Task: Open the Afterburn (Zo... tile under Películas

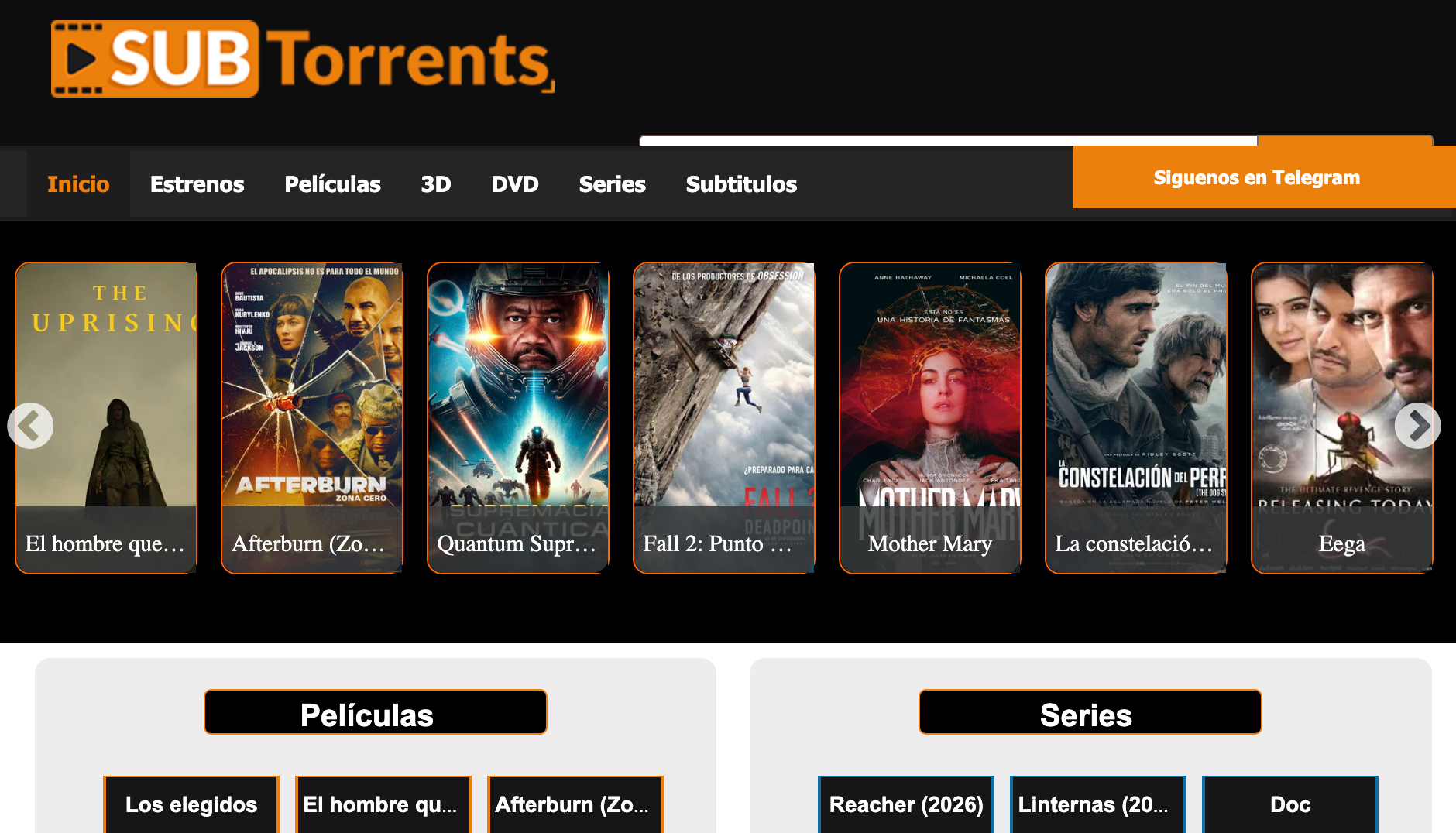Action: pyautogui.click(x=575, y=804)
